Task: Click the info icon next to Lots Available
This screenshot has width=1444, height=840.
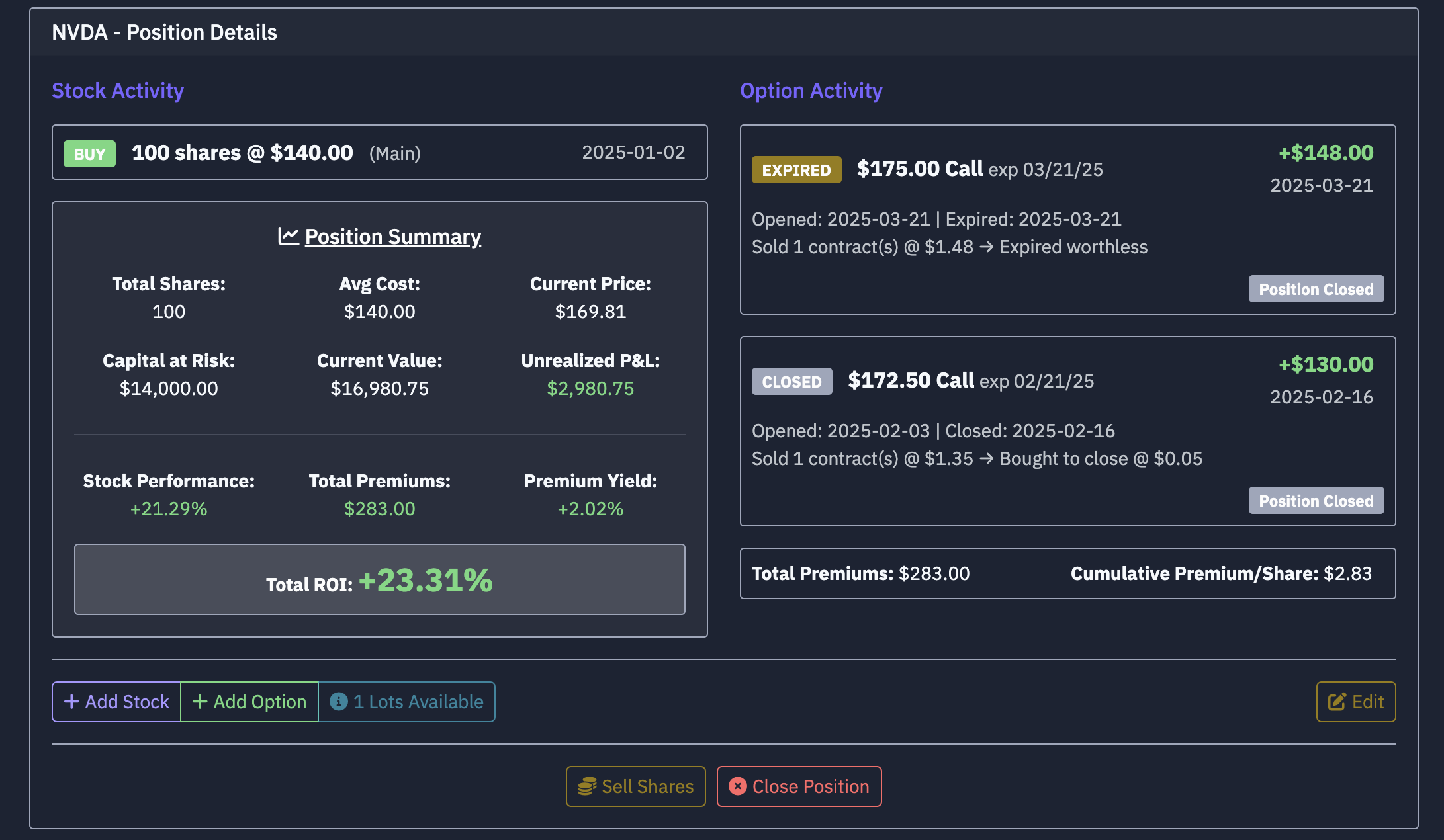Action: click(339, 702)
